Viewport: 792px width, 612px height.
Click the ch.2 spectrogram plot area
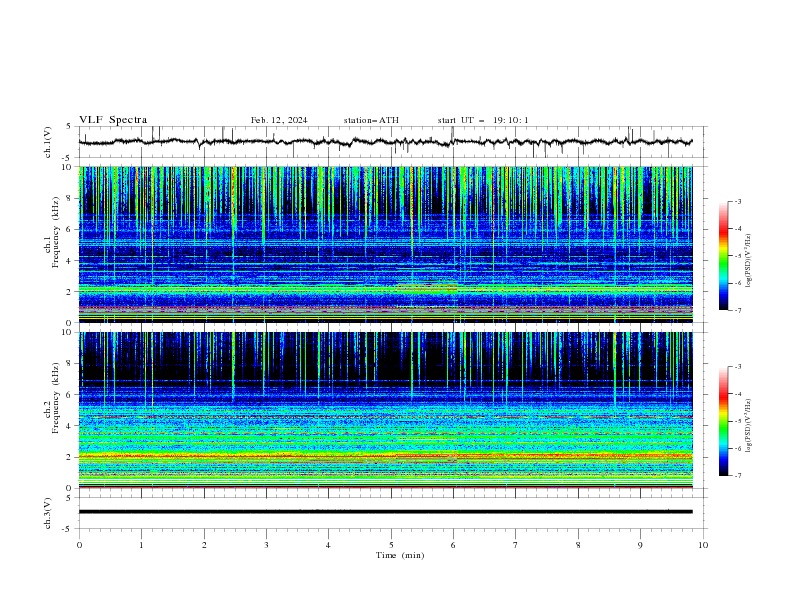tap(385, 410)
